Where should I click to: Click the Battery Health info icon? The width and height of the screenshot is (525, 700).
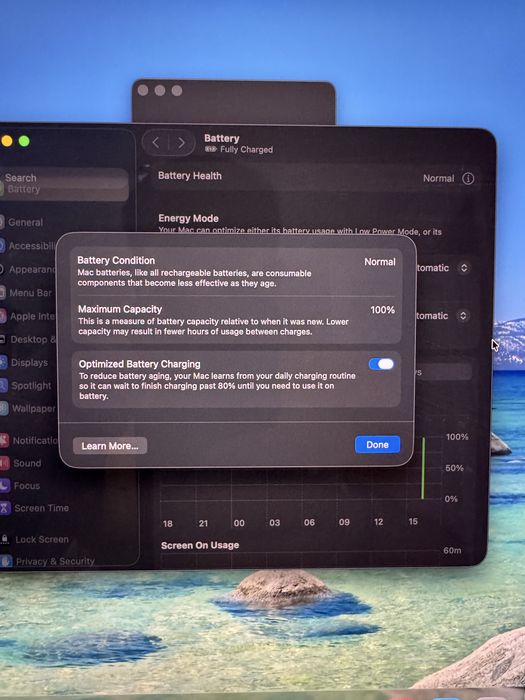[x=468, y=179]
